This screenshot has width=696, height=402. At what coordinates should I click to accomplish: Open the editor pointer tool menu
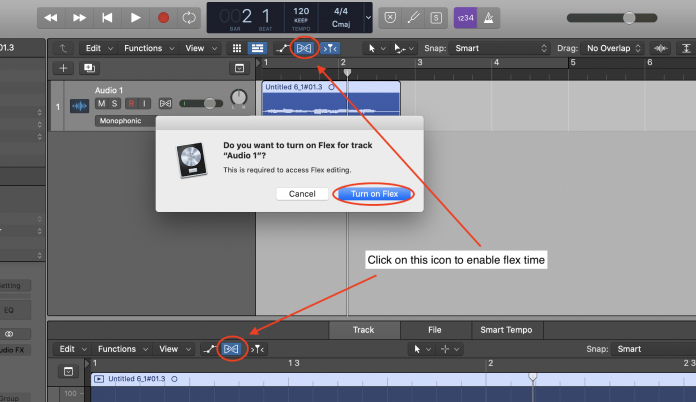(x=422, y=349)
